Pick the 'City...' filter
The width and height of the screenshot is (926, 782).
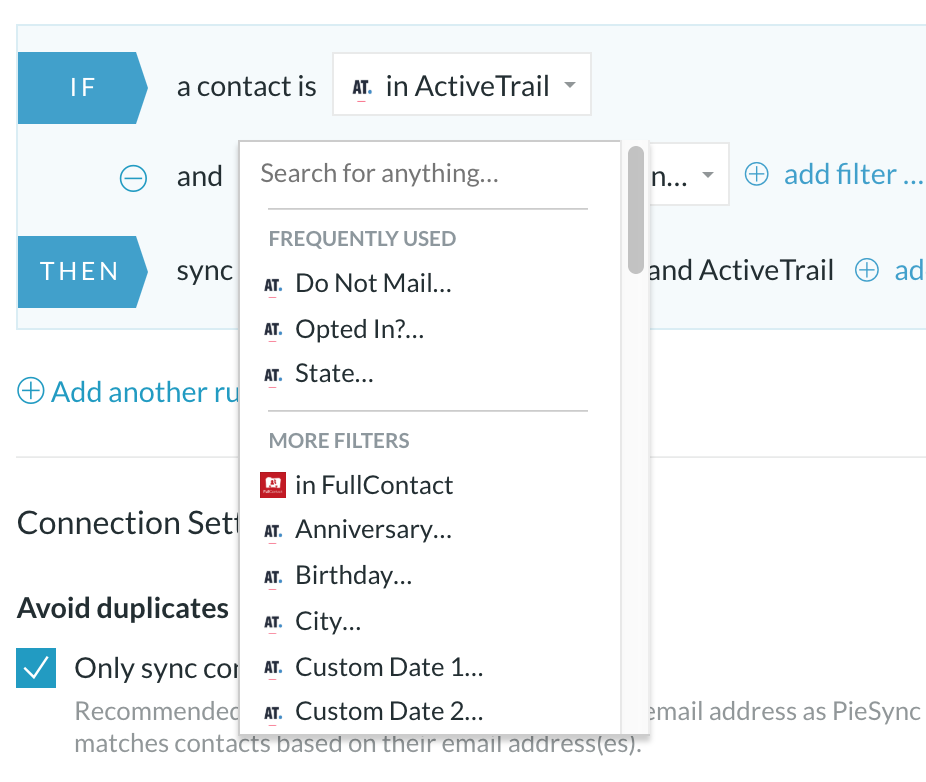pos(328,621)
